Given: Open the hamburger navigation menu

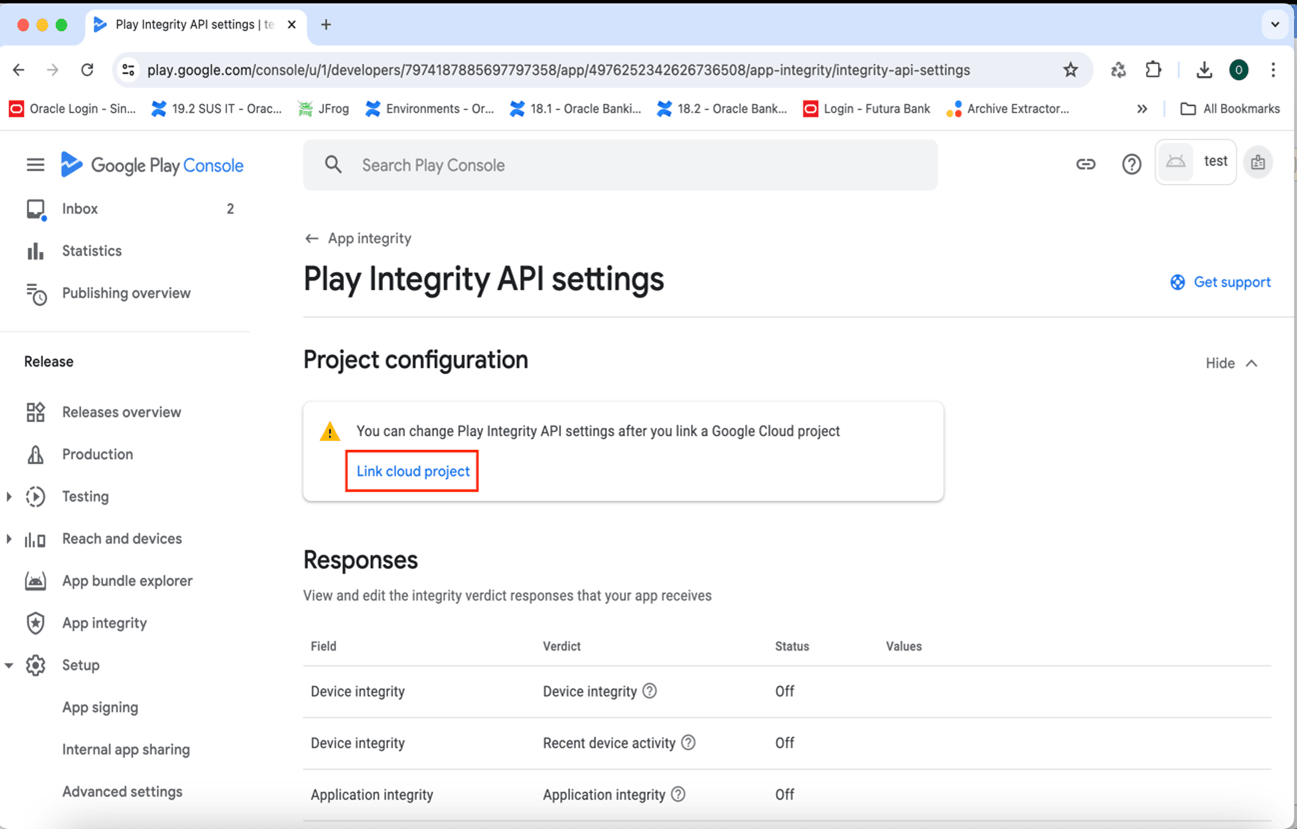Looking at the screenshot, I should 35,165.
